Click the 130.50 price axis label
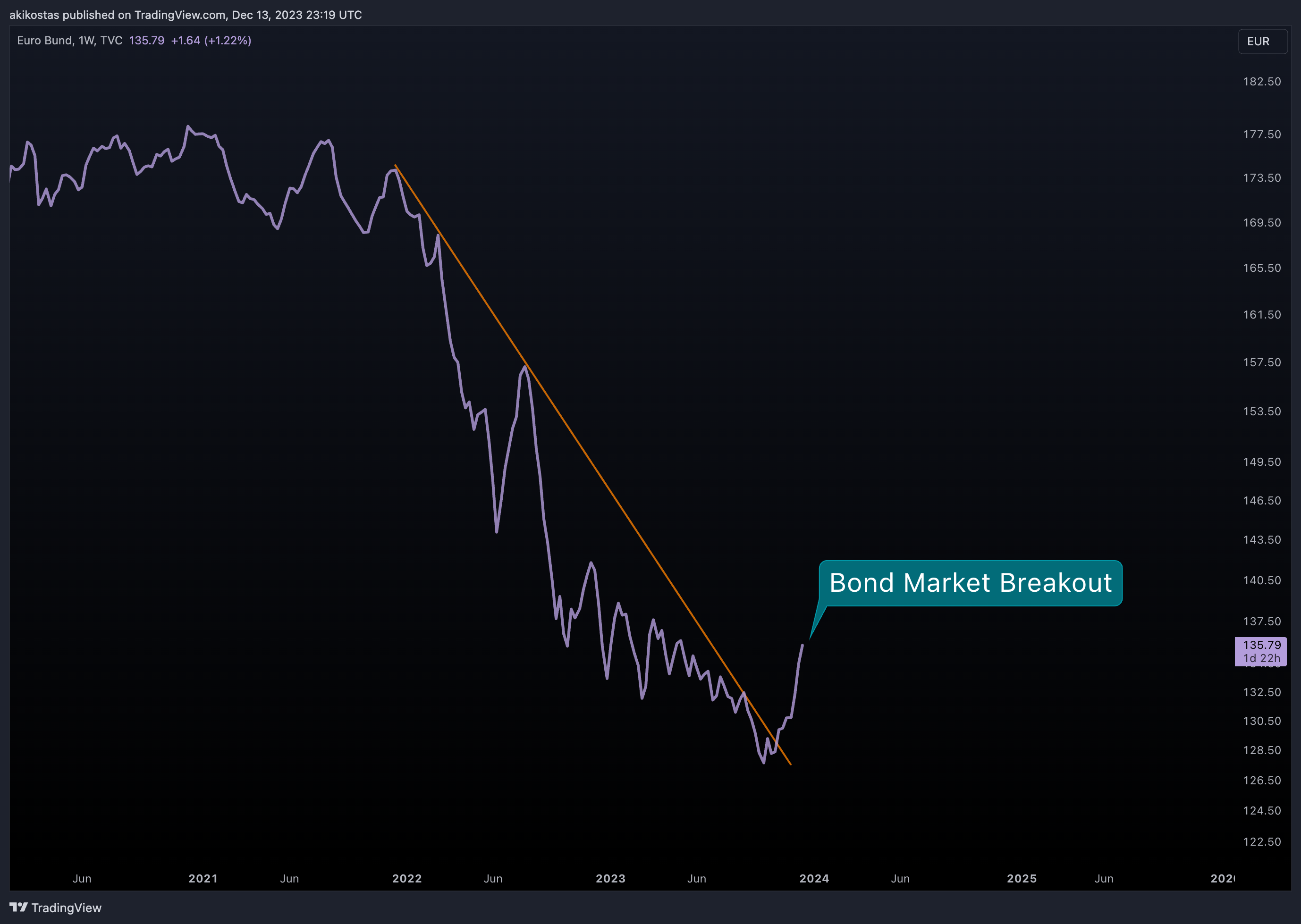The image size is (1301, 924). (1262, 721)
